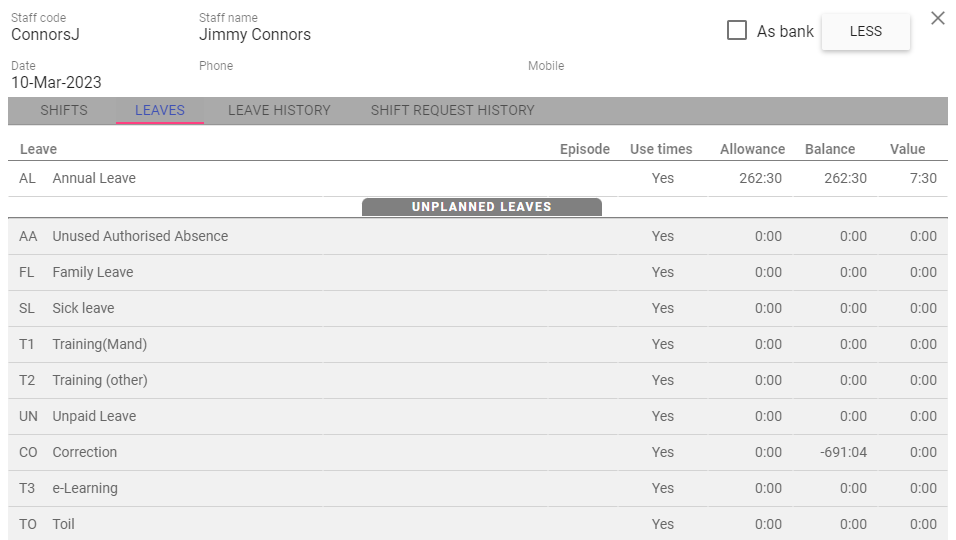Image resolution: width=956 pixels, height=540 pixels.
Task: Click the e-Learning leave row
Action: [x=85, y=488]
